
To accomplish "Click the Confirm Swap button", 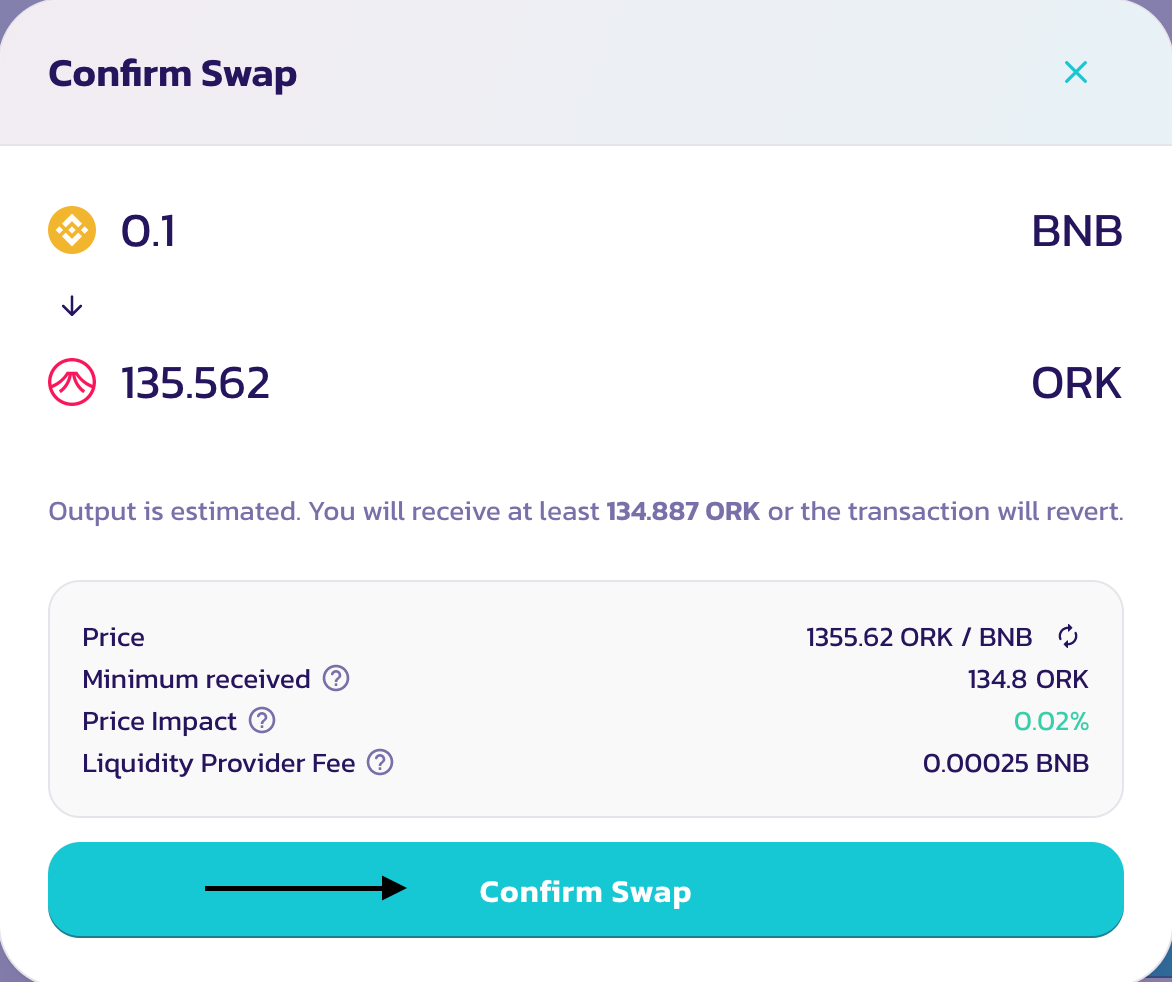I will click(x=585, y=889).
